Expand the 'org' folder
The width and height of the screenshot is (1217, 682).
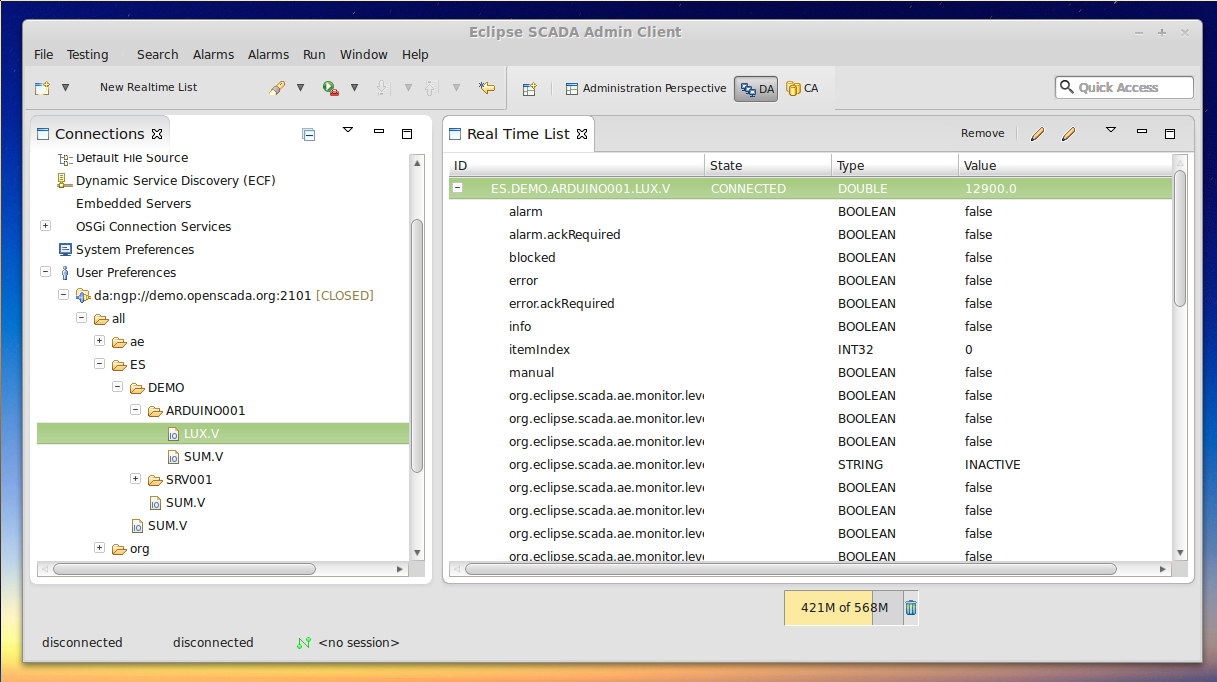(99, 548)
